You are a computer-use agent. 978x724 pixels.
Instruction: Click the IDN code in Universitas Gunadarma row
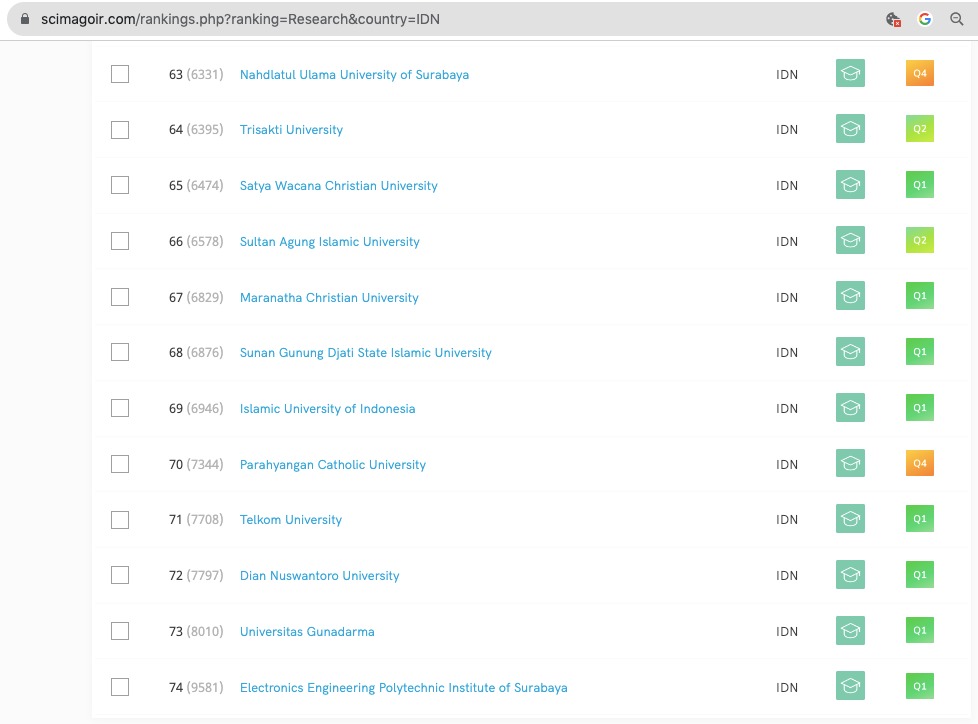[787, 632]
